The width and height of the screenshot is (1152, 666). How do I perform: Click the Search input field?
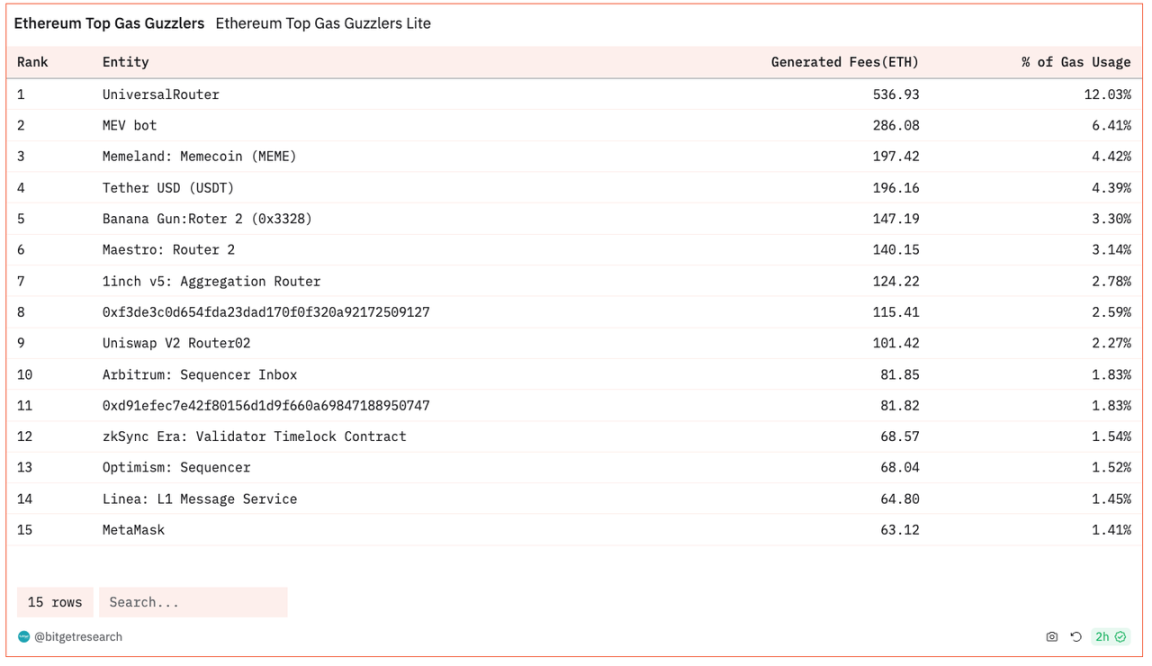(x=193, y=602)
